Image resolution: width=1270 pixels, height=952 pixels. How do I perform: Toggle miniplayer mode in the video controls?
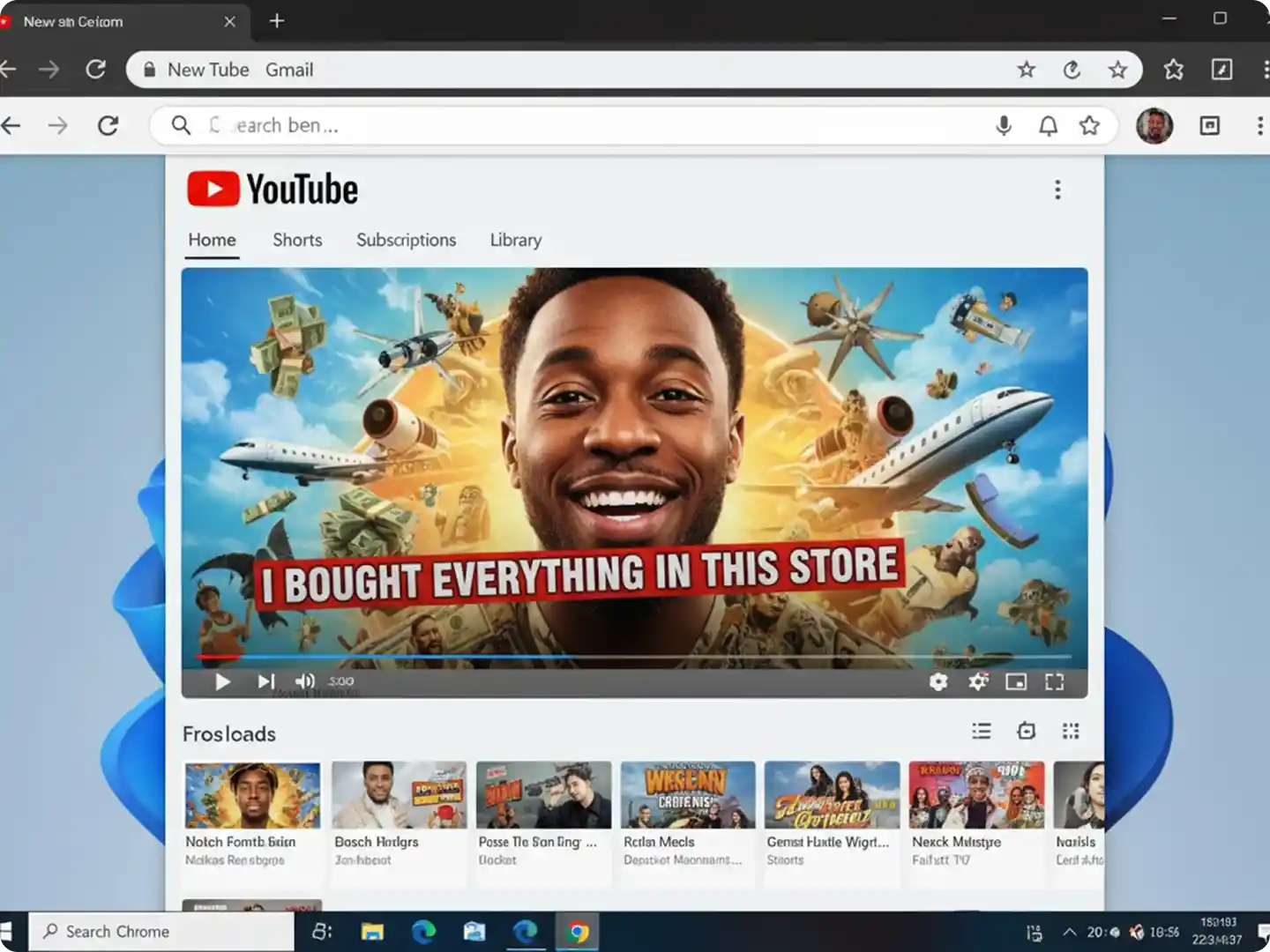pos(1016,681)
